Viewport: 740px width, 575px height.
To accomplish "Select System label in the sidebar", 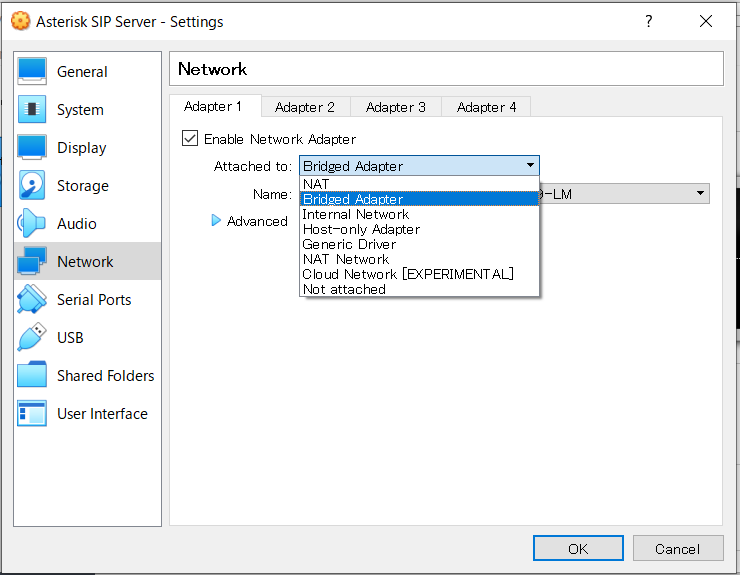I will click(x=80, y=110).
